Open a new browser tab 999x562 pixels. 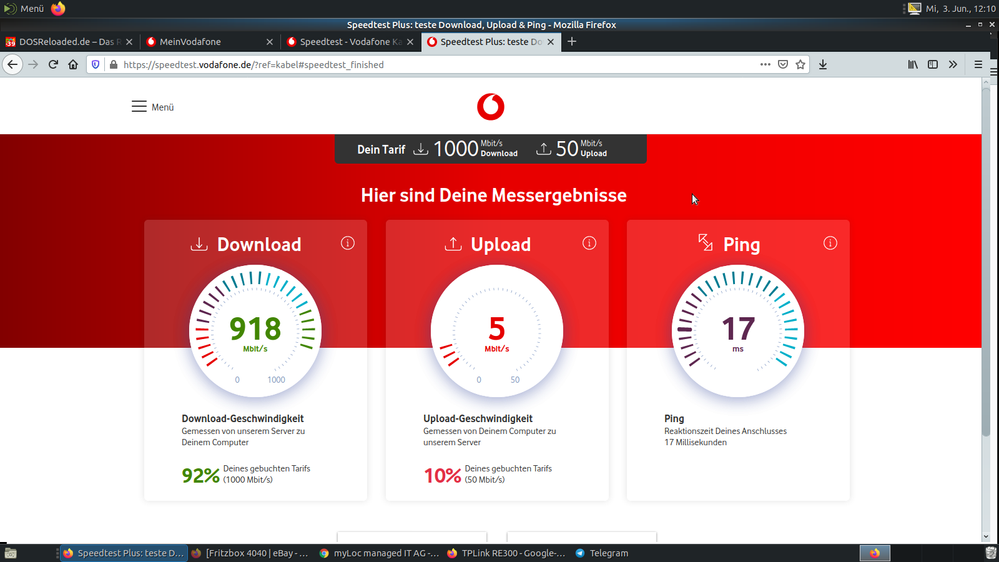(x=571, y=41)
